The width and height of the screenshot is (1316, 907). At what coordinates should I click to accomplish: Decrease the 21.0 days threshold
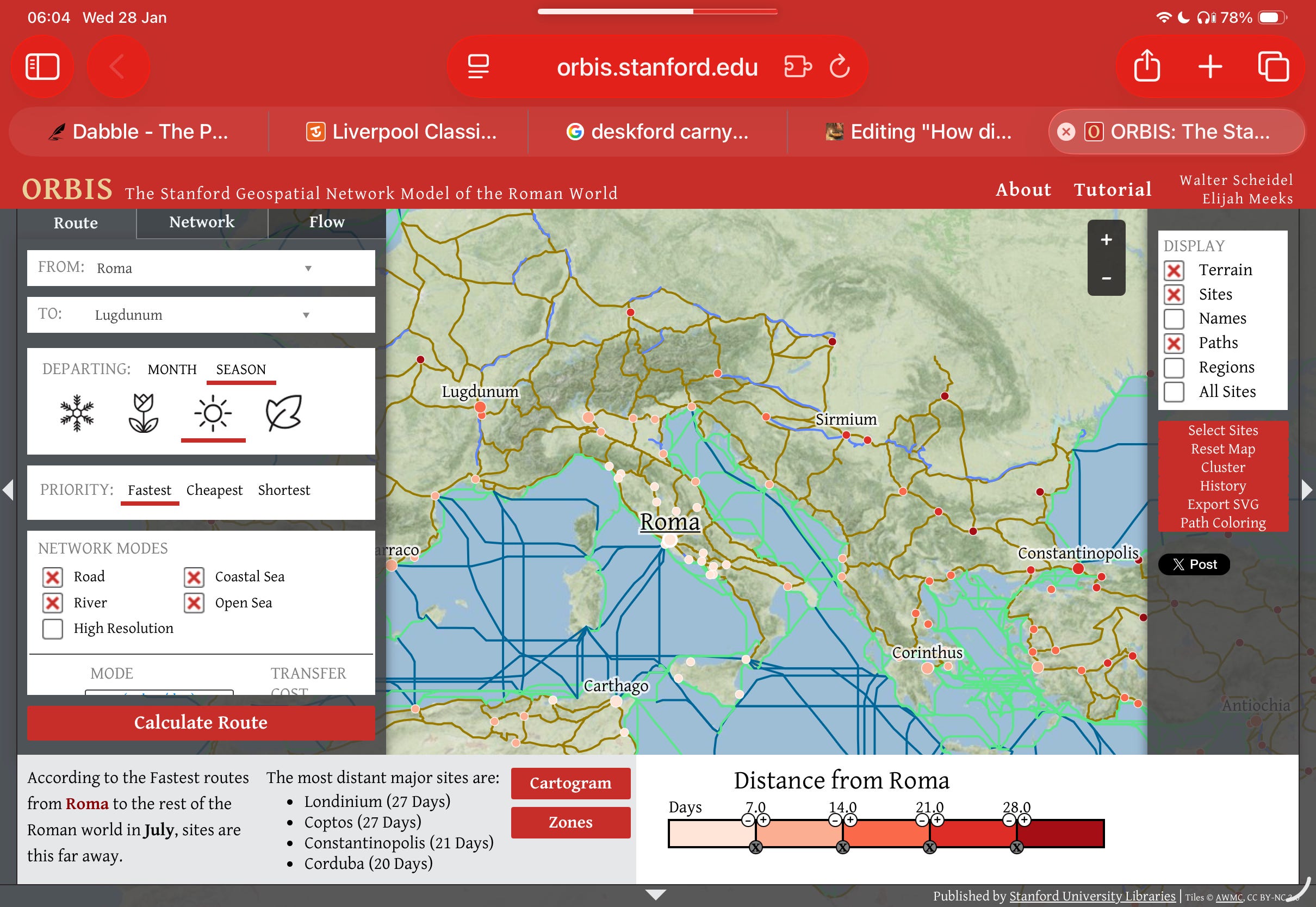[922, 820]
